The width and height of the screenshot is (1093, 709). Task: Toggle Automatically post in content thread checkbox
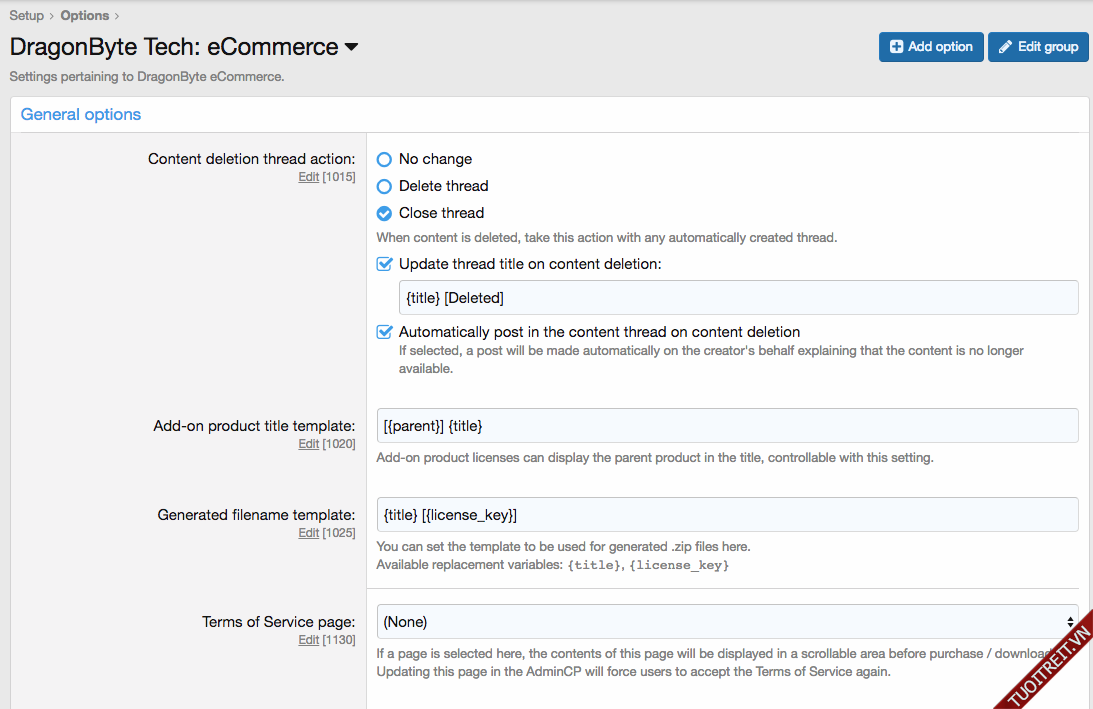(x=384, y=332)
